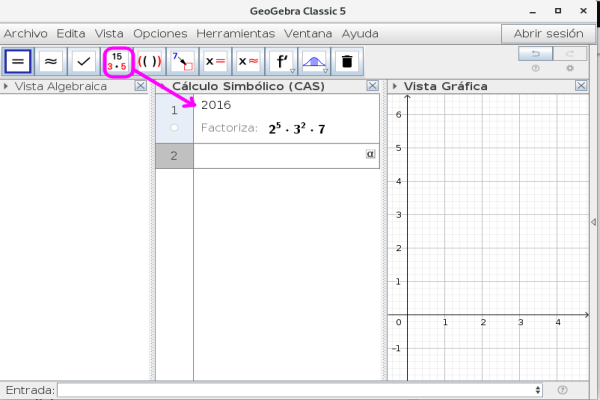Open the Herramientas menu

pyautogui.click(x=235, y=34)
